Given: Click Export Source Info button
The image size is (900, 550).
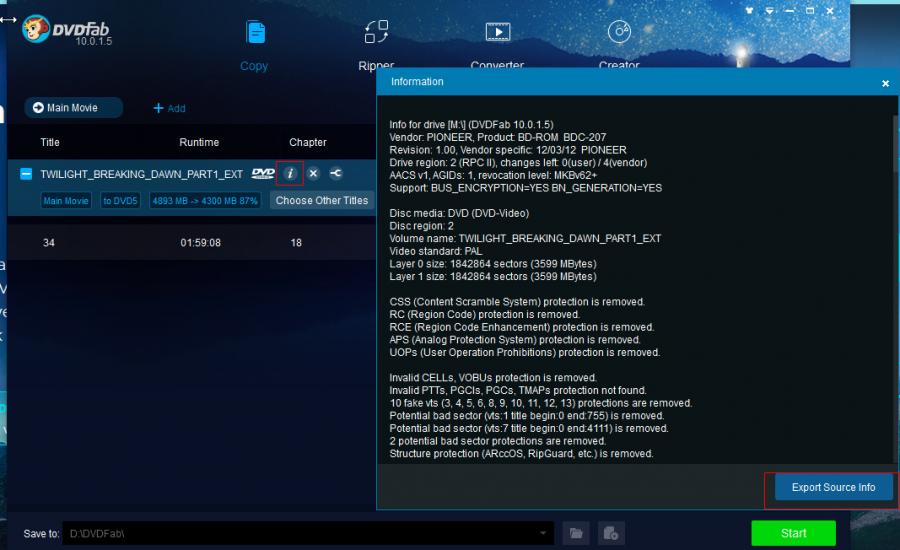Looking at the screenshot, I should click(833, 487).
